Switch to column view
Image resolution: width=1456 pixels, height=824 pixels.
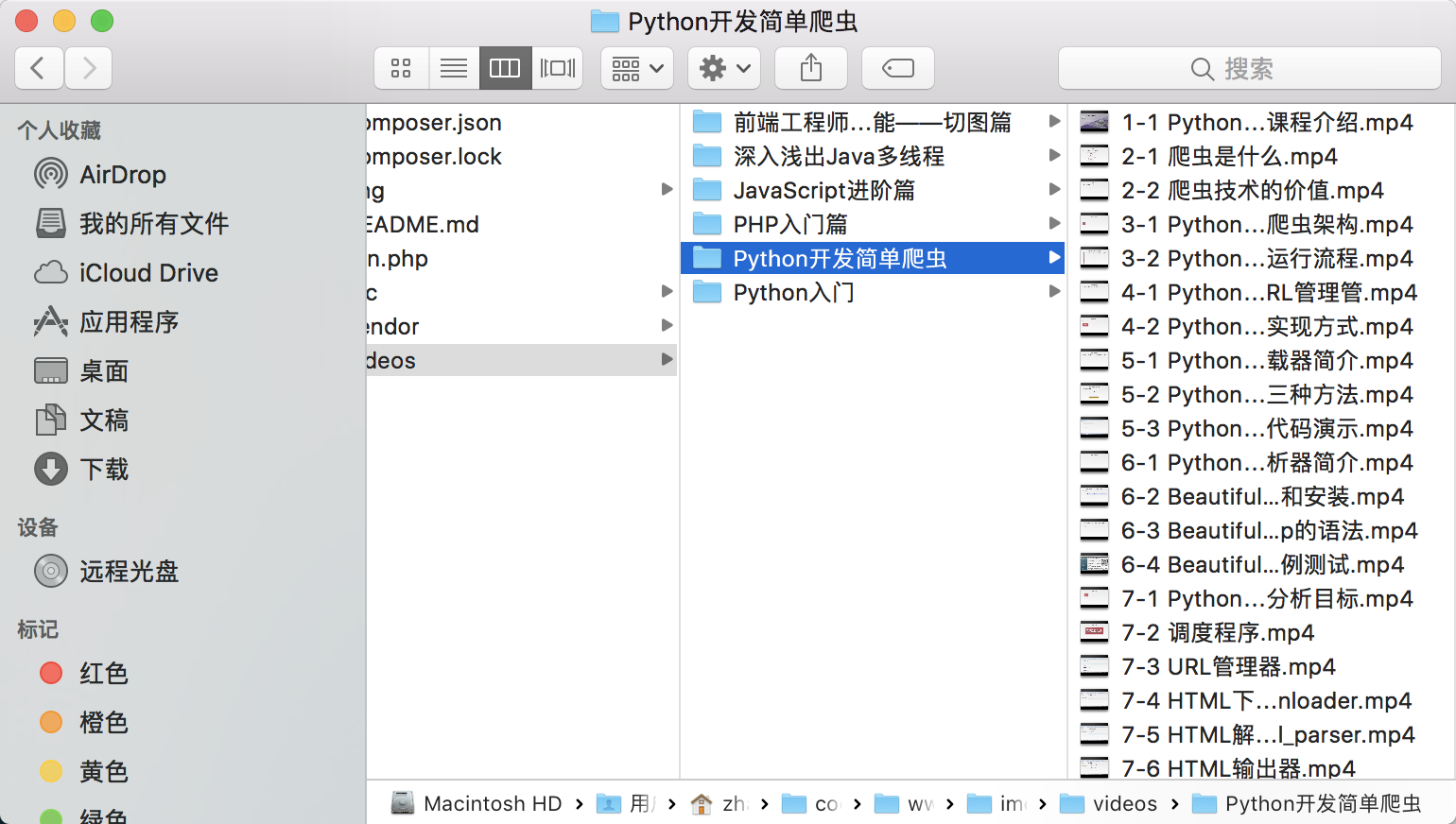pos(505,68)
